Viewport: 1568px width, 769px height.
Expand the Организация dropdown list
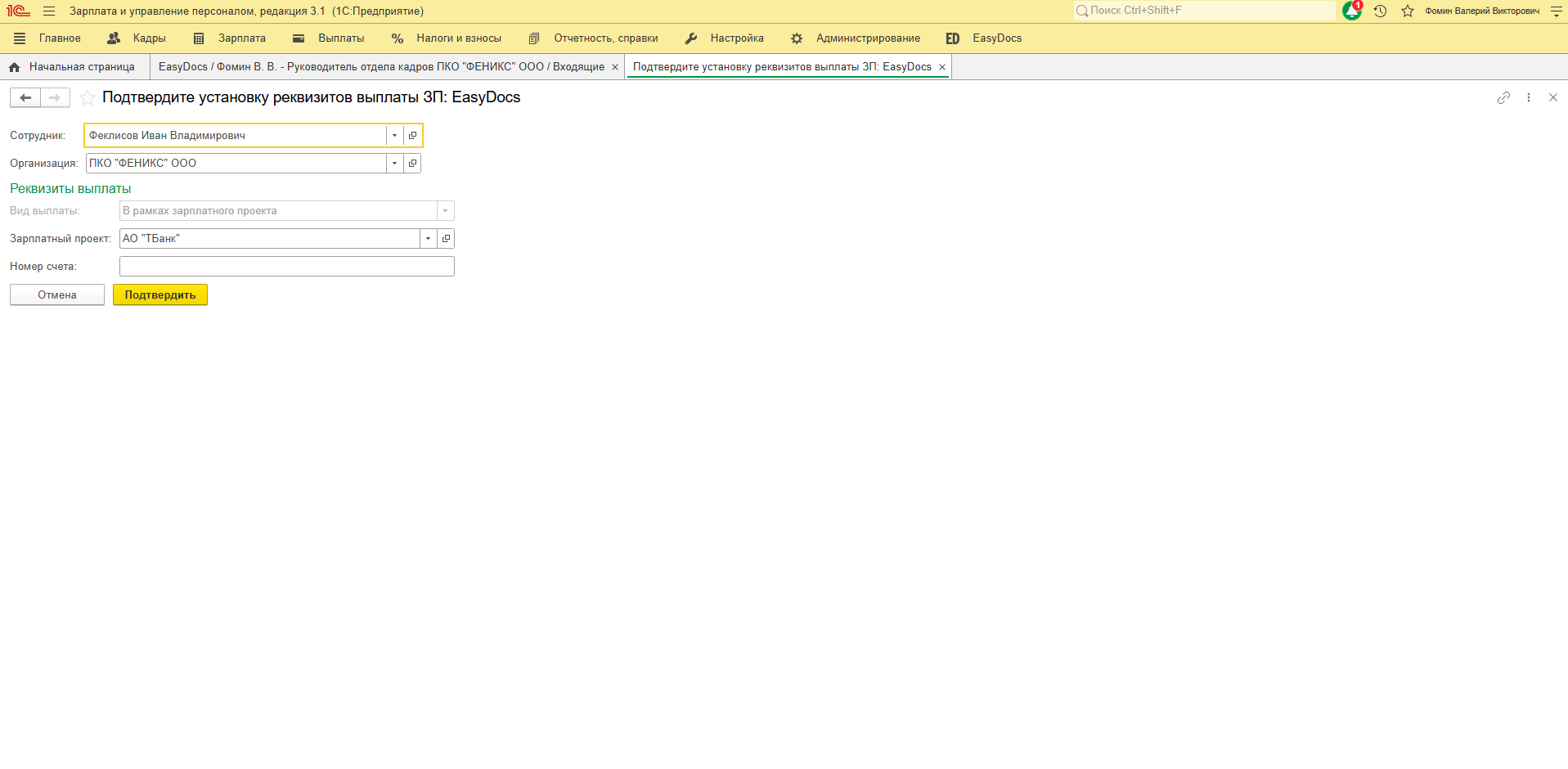coord(394,164)
